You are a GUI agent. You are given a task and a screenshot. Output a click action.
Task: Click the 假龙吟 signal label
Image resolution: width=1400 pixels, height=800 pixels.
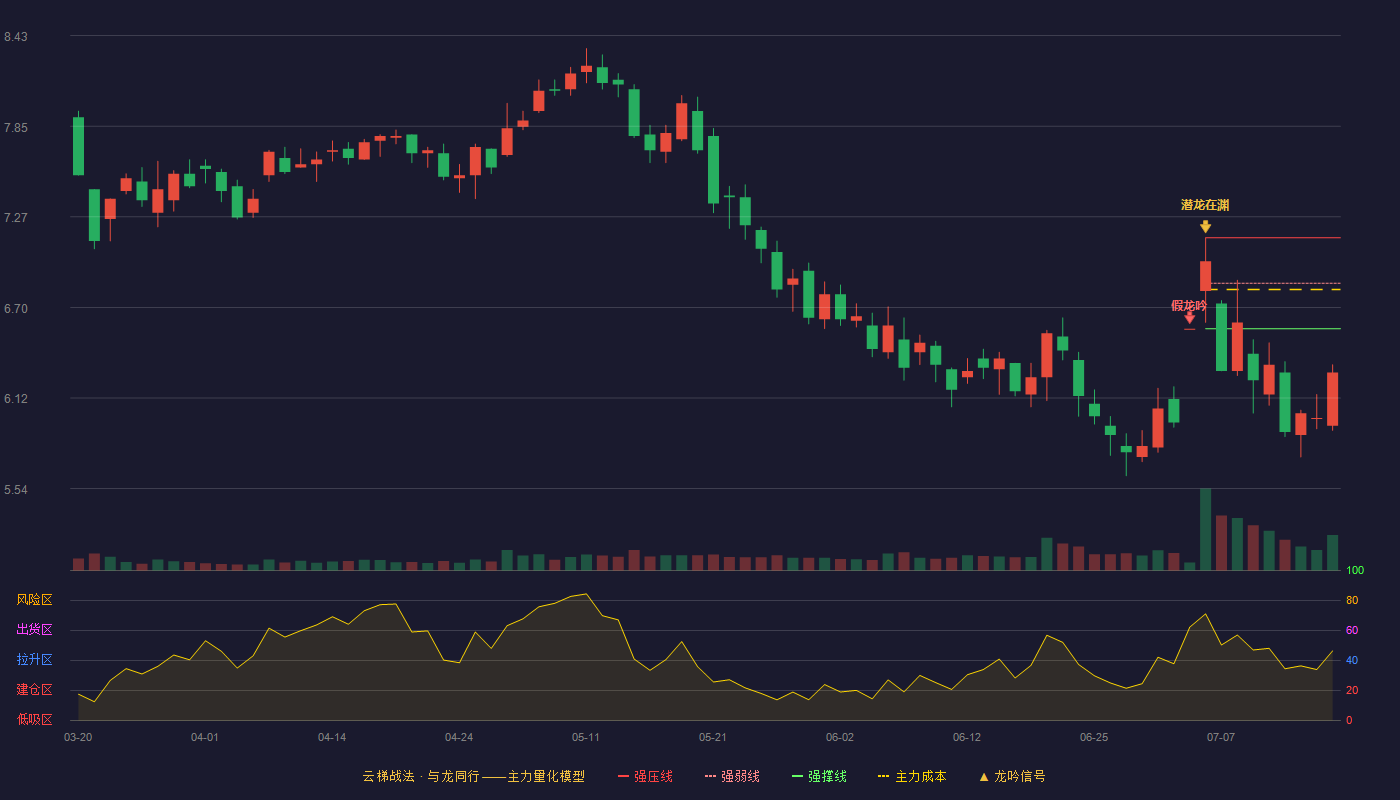[x=1189, y=306]
